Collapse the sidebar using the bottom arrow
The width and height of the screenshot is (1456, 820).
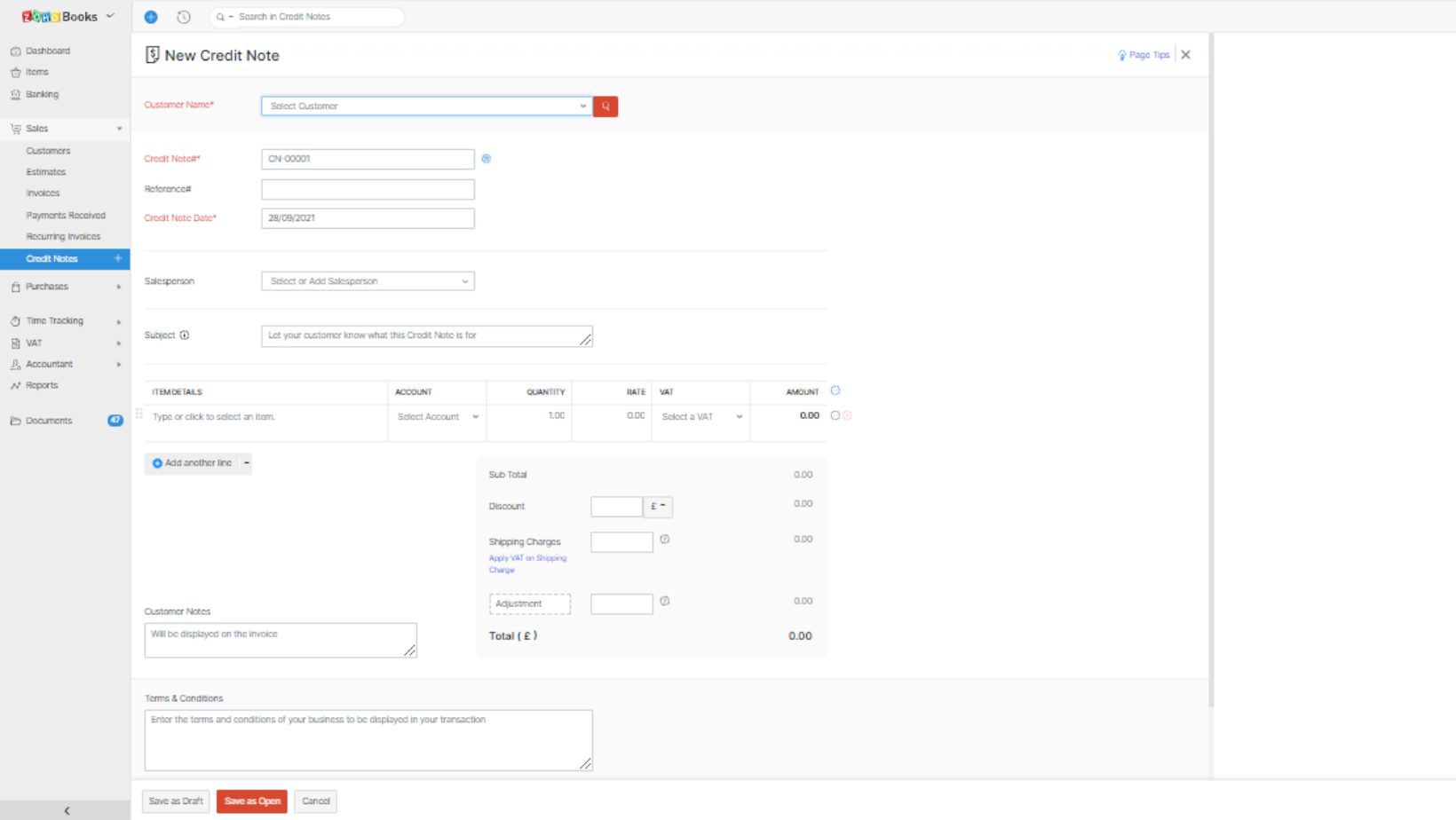[x=67, y=810]
